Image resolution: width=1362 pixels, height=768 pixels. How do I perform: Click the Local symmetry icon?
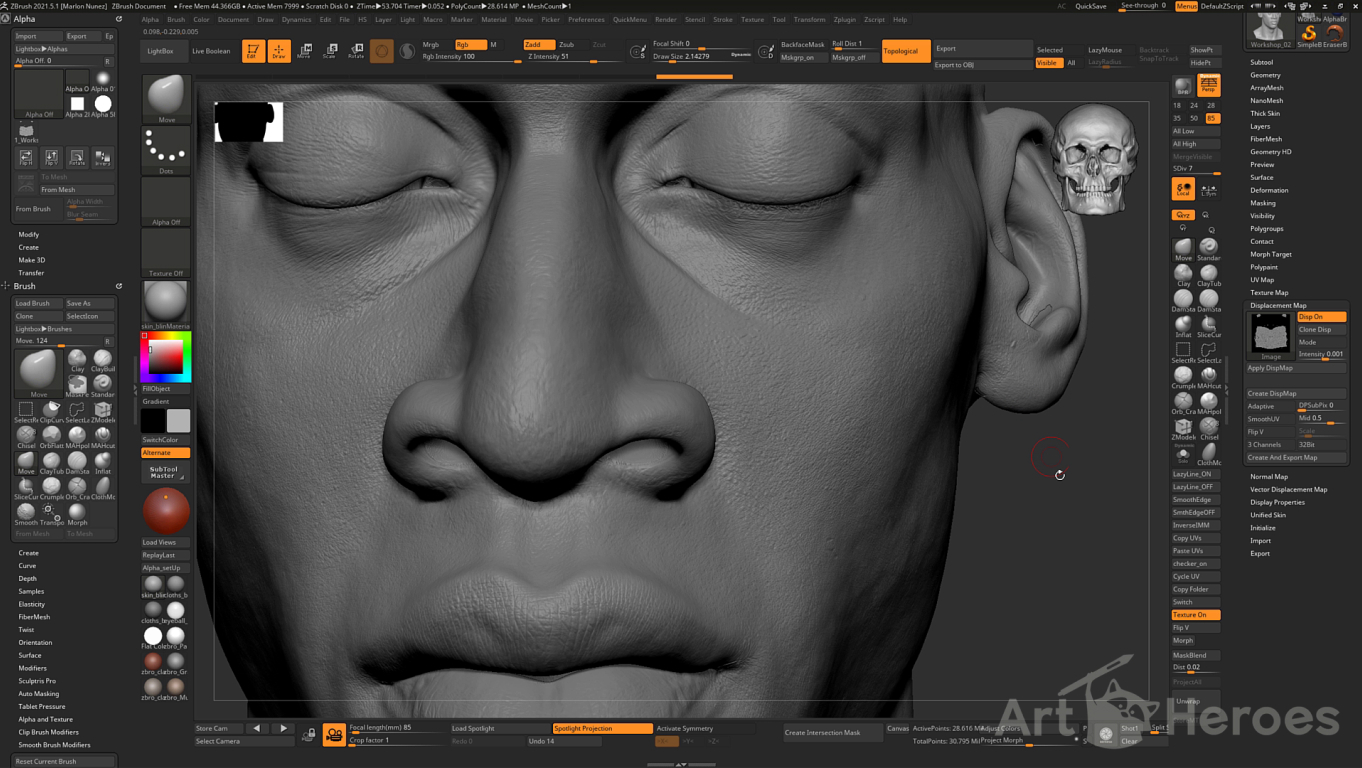coord(1183,190)
